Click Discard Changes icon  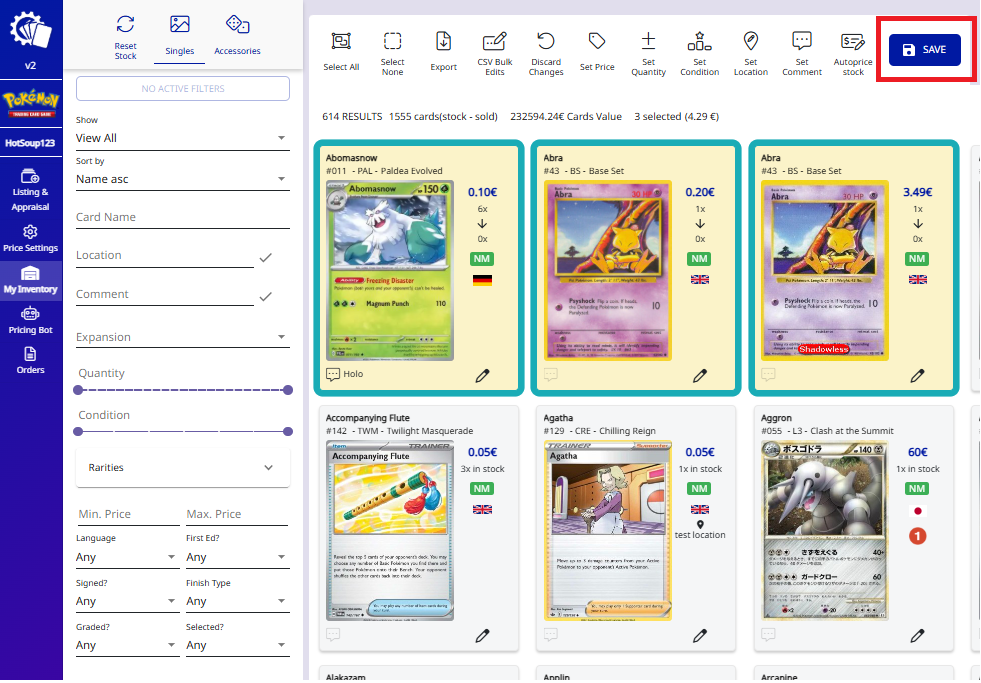(546, 41)
